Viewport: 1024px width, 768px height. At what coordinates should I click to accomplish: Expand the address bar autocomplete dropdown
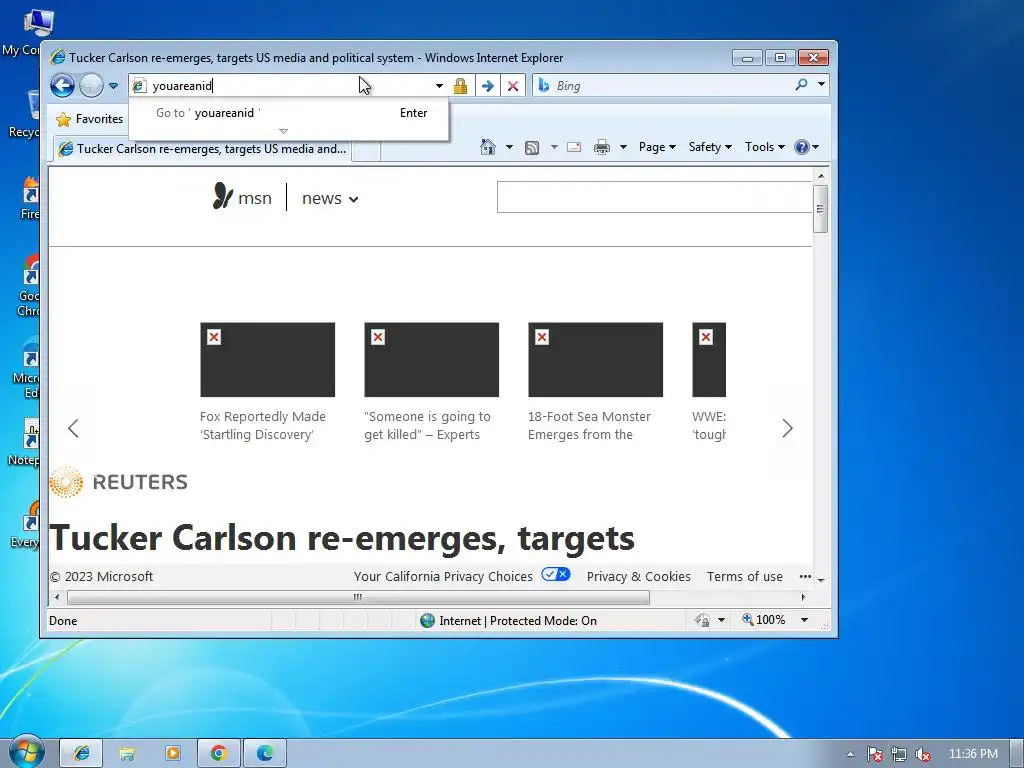[440, 86]
